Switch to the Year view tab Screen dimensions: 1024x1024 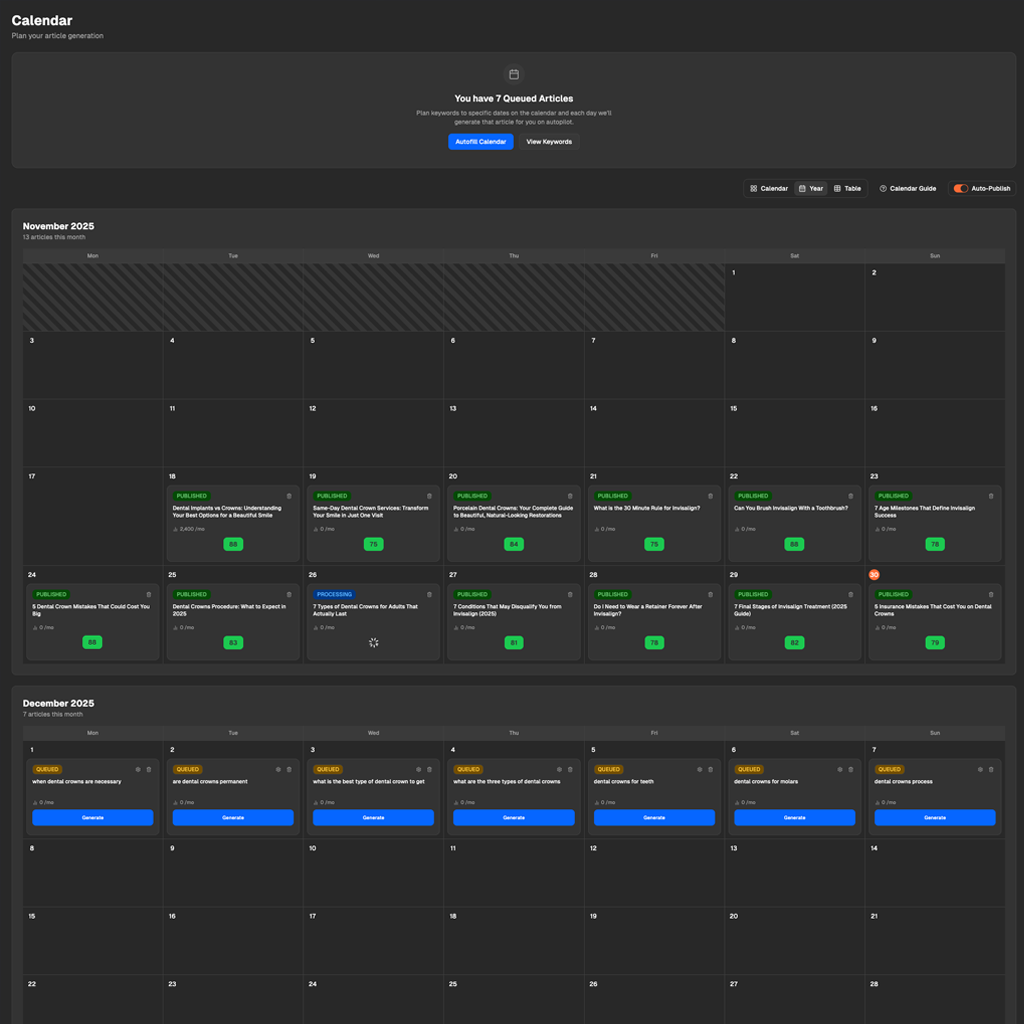(812, 188)
